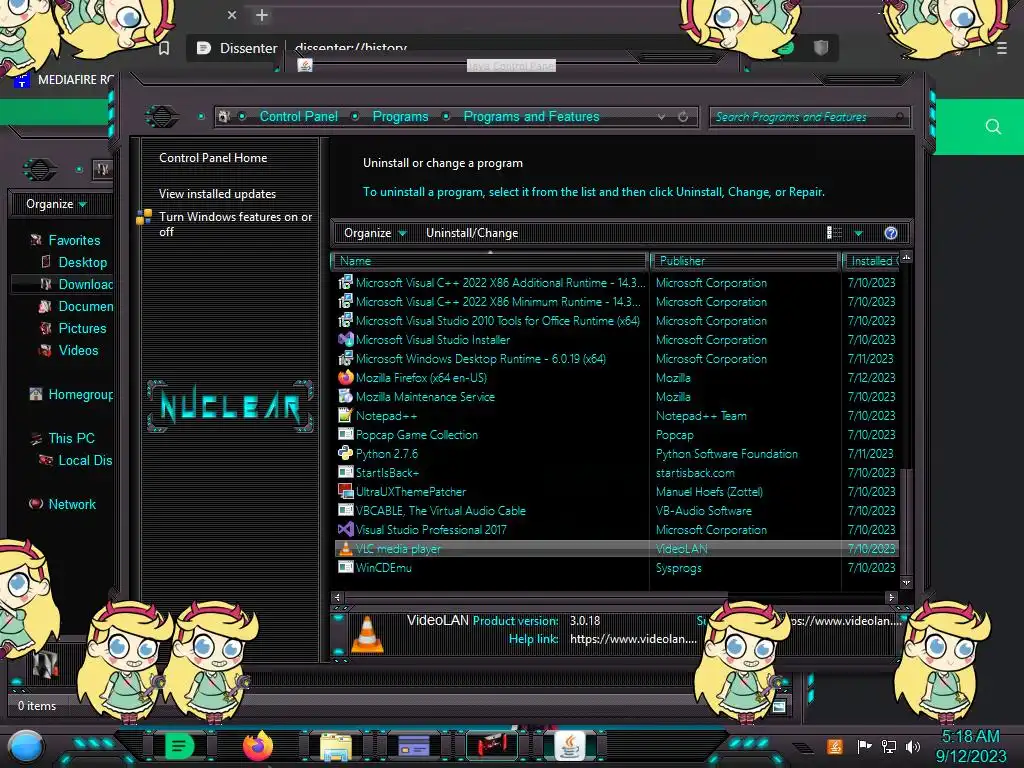Sort by the Installed On column header
The width and height of the screenshot is (1024, 768).
[x=871, y=261]
